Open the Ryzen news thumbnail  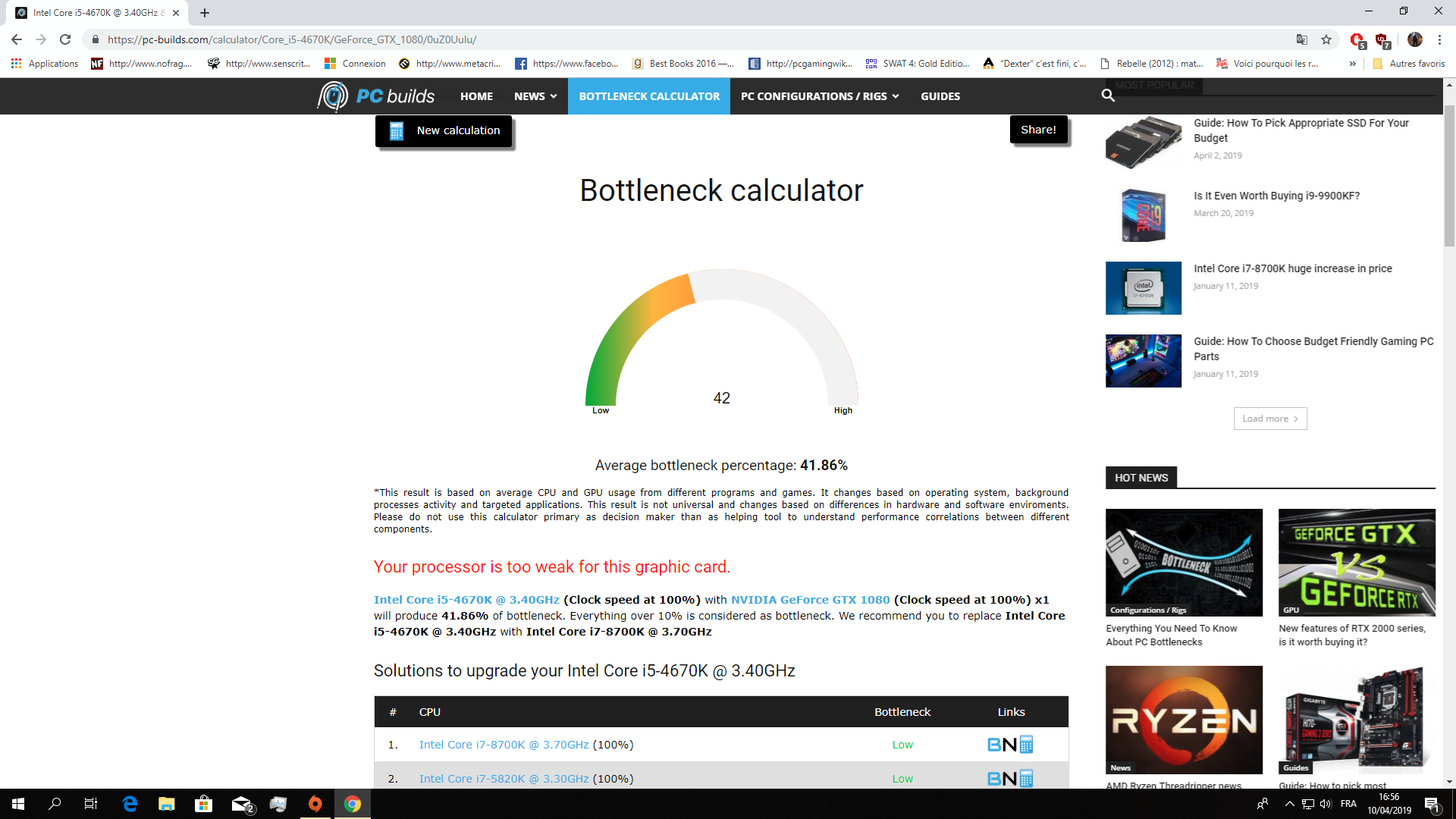click(x=1184, y=720)
